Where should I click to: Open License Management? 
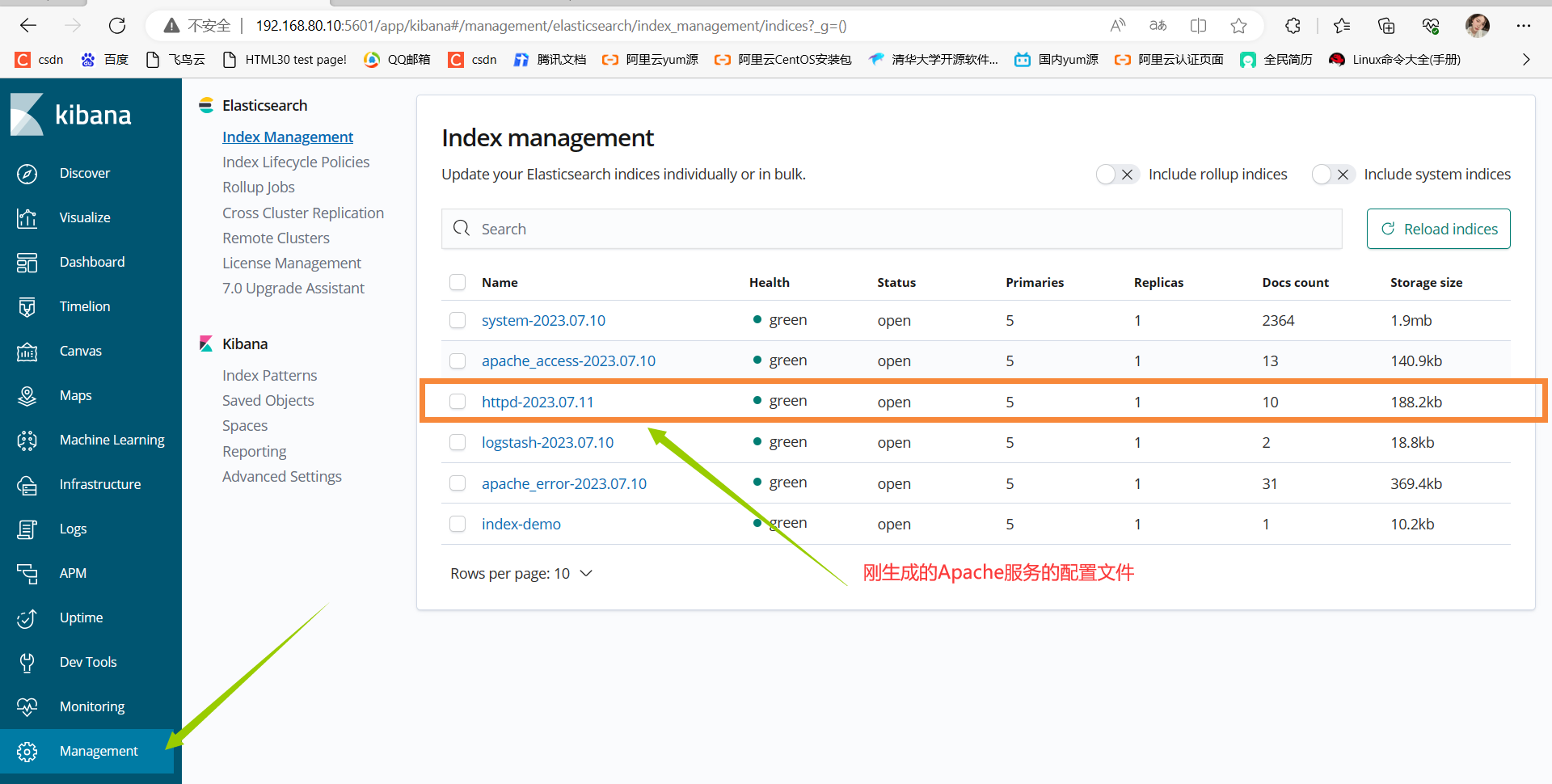(292, 263)
